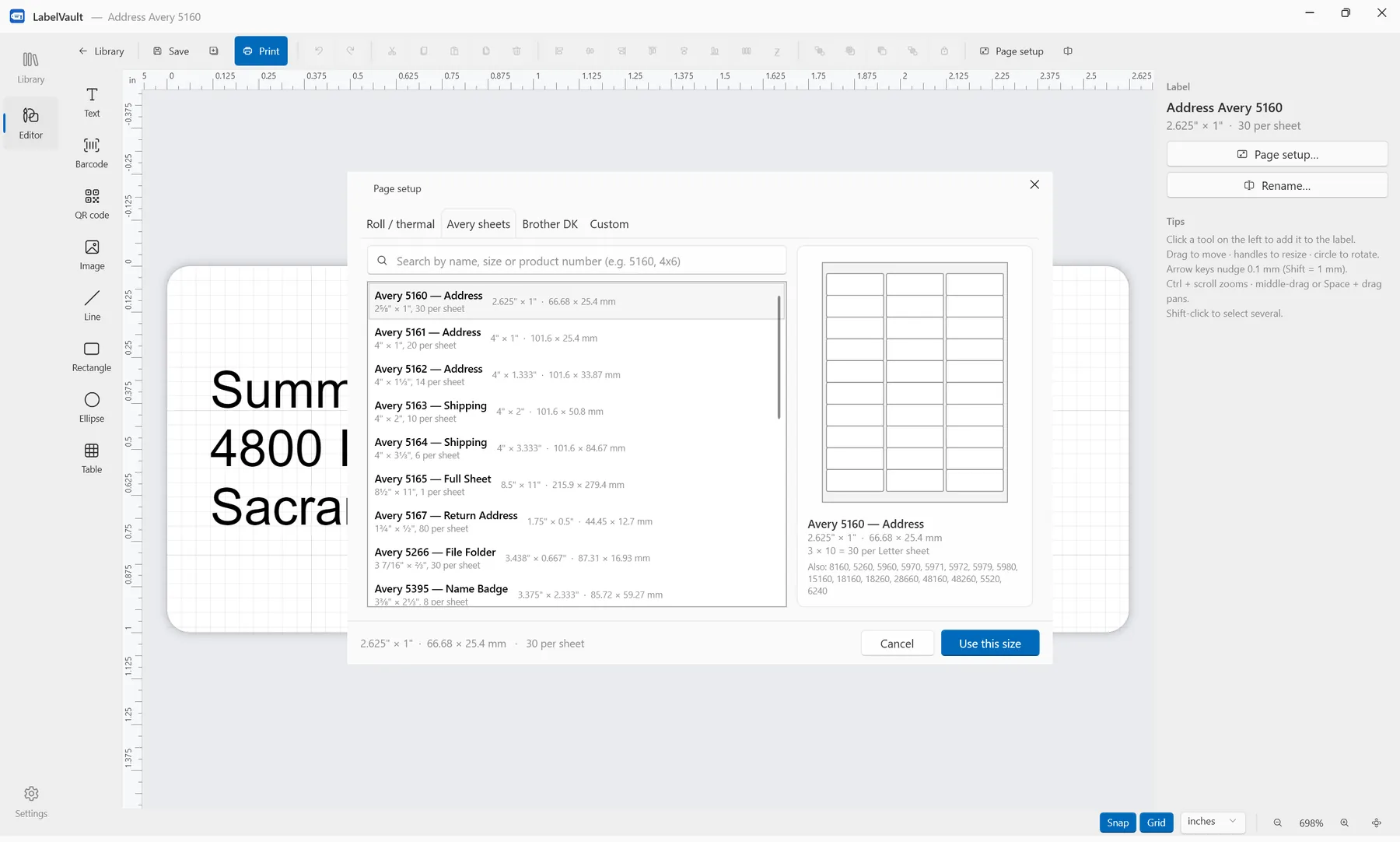Select the Table tool
Viewport: 1400px width, 842px height.
pyautogui.click(x=92, y=458)
